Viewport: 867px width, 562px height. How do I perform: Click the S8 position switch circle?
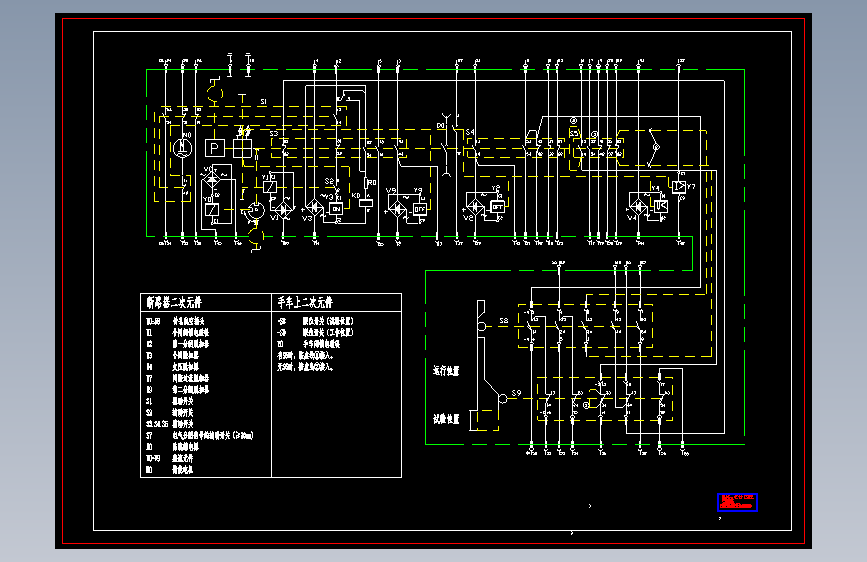pos(482,326)
